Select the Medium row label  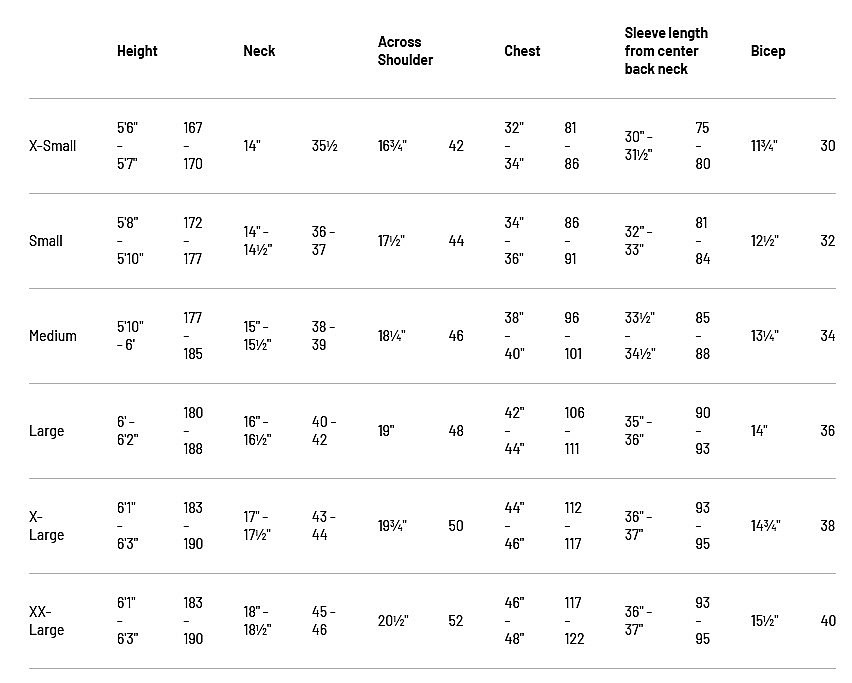click(x=53, y=336)
